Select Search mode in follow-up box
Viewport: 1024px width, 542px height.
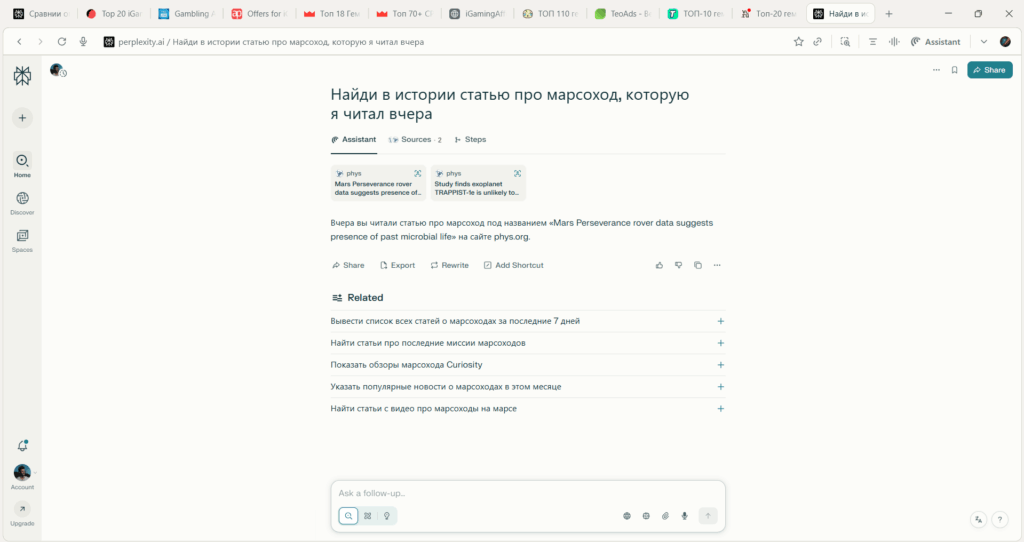pyautogui.click(x=348, y=516)
